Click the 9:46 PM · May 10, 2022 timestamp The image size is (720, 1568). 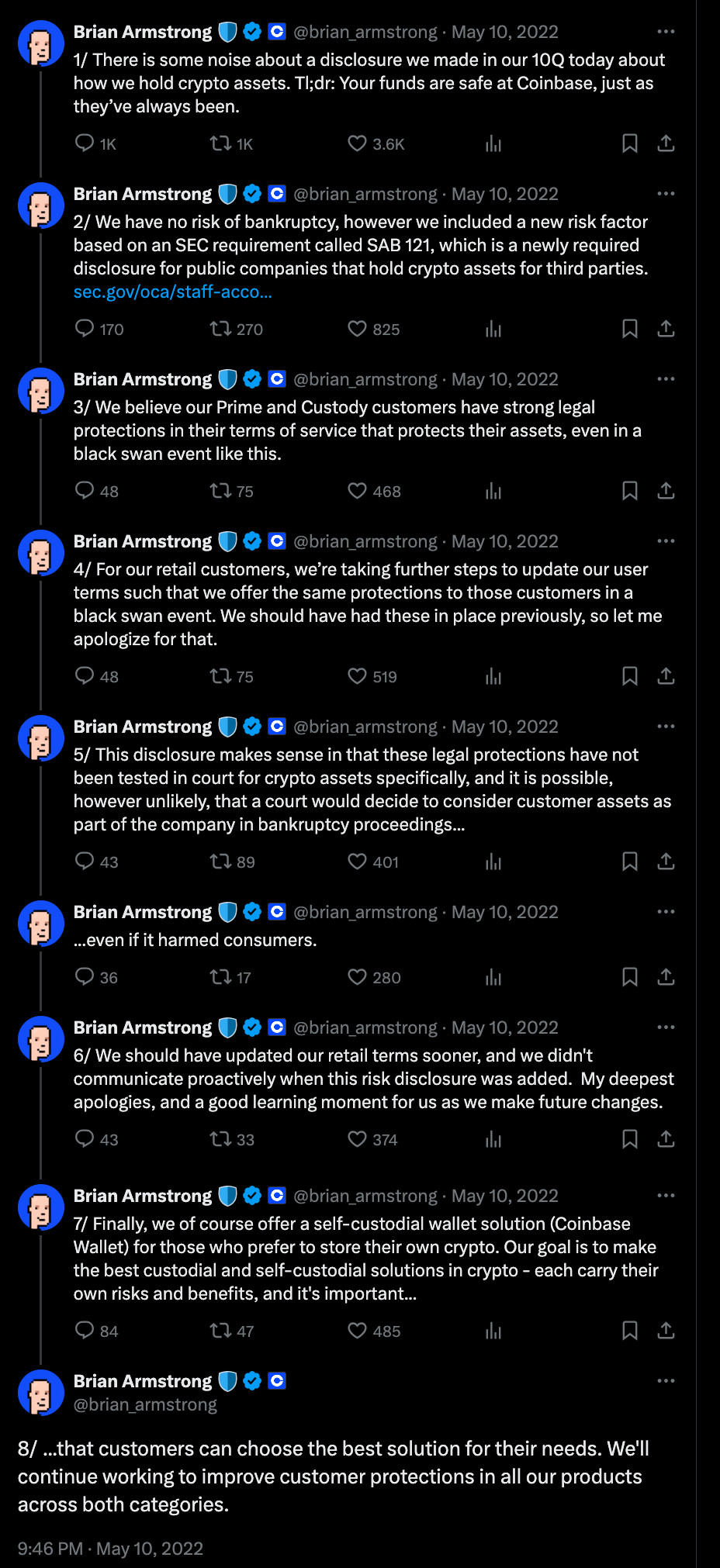coord(110,1549)
